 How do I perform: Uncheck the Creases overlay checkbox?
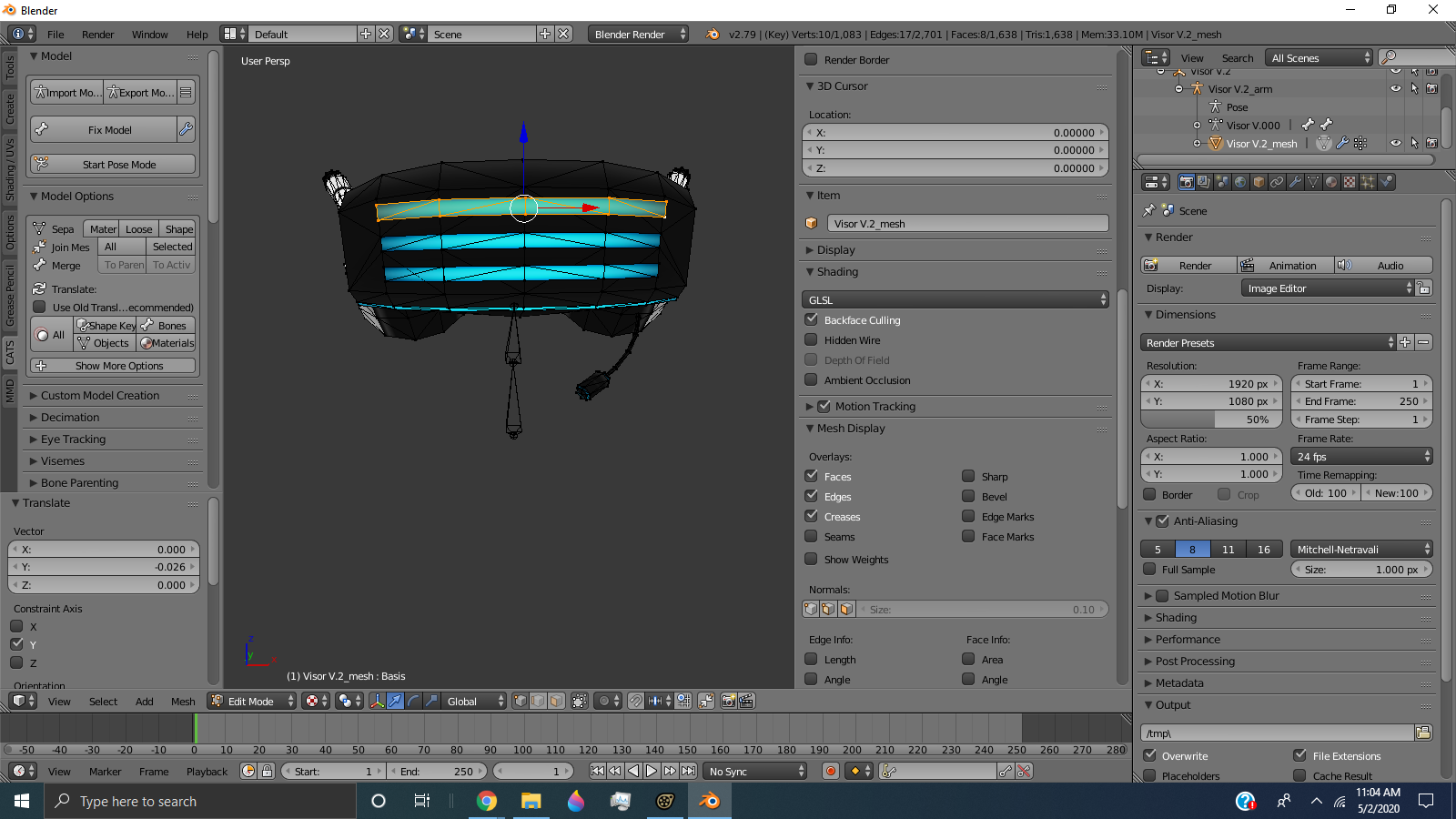coord(811,516)
